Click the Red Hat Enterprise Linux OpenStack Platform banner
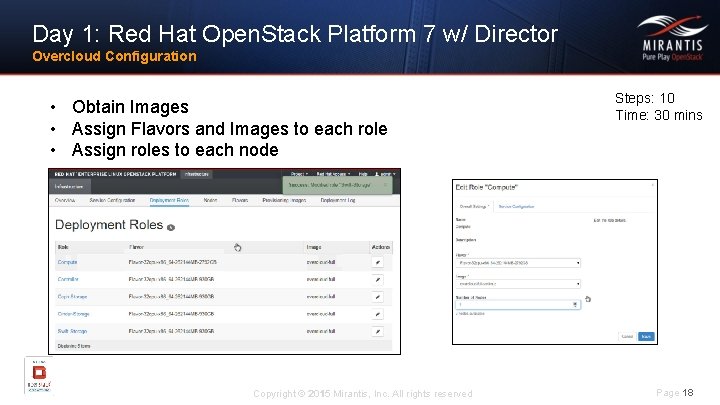Screen dimensions: 720x405 pyautogui.click(x=115, y=174)
